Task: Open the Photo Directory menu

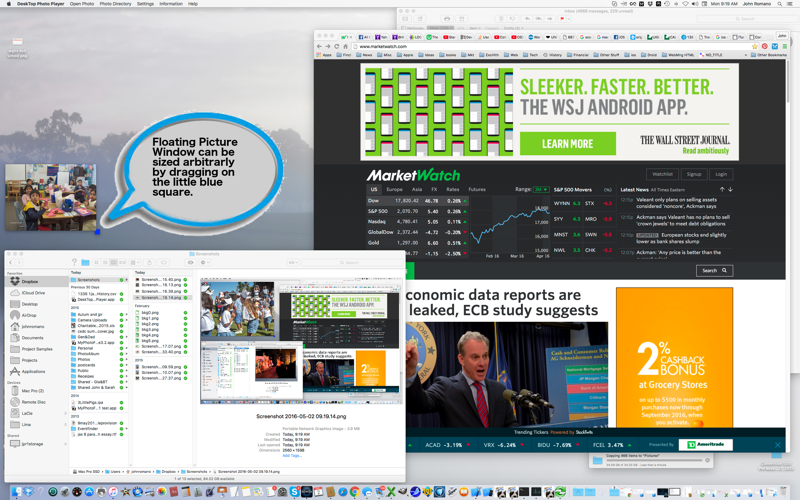Action: 115,4
